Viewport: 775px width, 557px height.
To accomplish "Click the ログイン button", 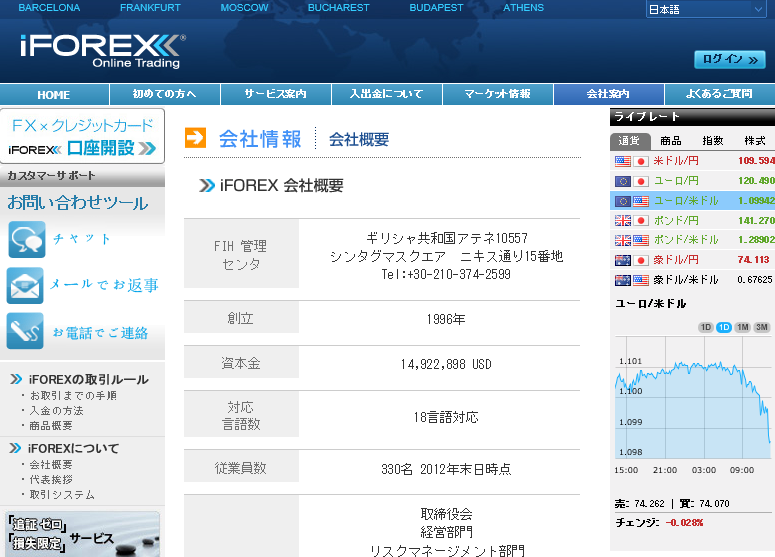I will 729,59.
